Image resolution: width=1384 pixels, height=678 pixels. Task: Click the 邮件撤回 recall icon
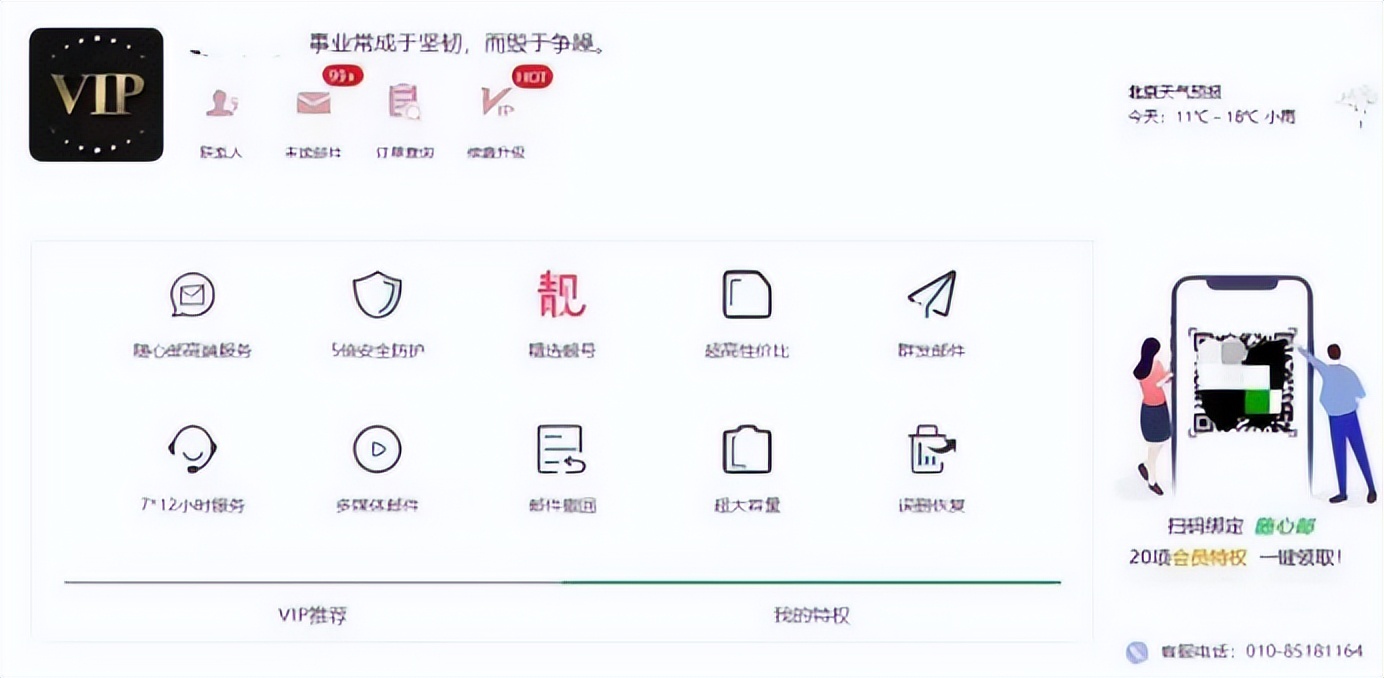(x=561, y=449)
